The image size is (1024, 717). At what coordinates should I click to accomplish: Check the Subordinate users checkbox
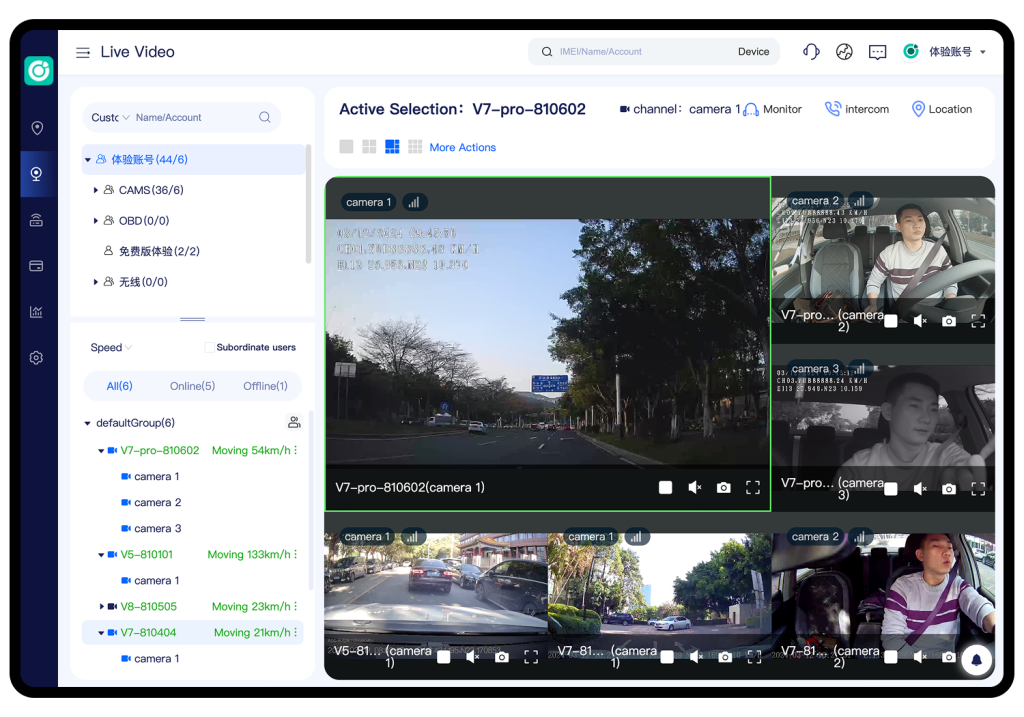pos(209,347)
